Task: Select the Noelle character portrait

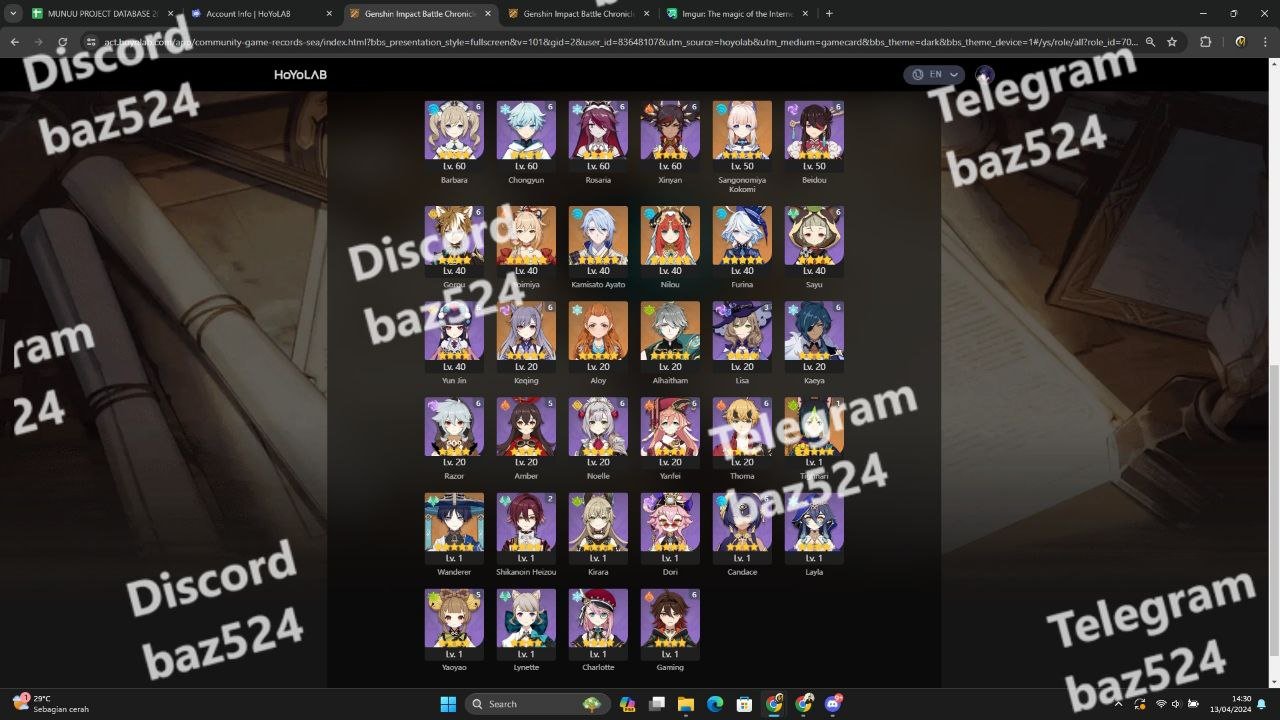Action: pyautogui.click(x=598, y=434)
